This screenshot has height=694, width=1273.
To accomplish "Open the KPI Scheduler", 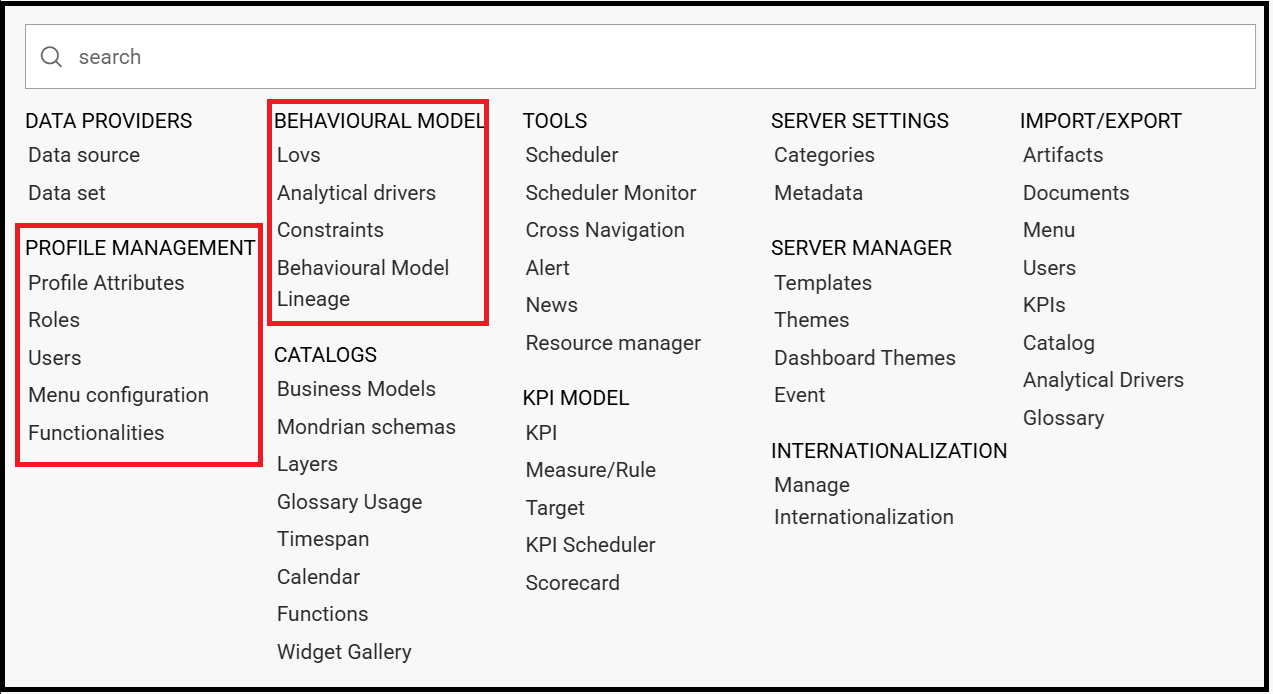I will click(x=591, y=545).
